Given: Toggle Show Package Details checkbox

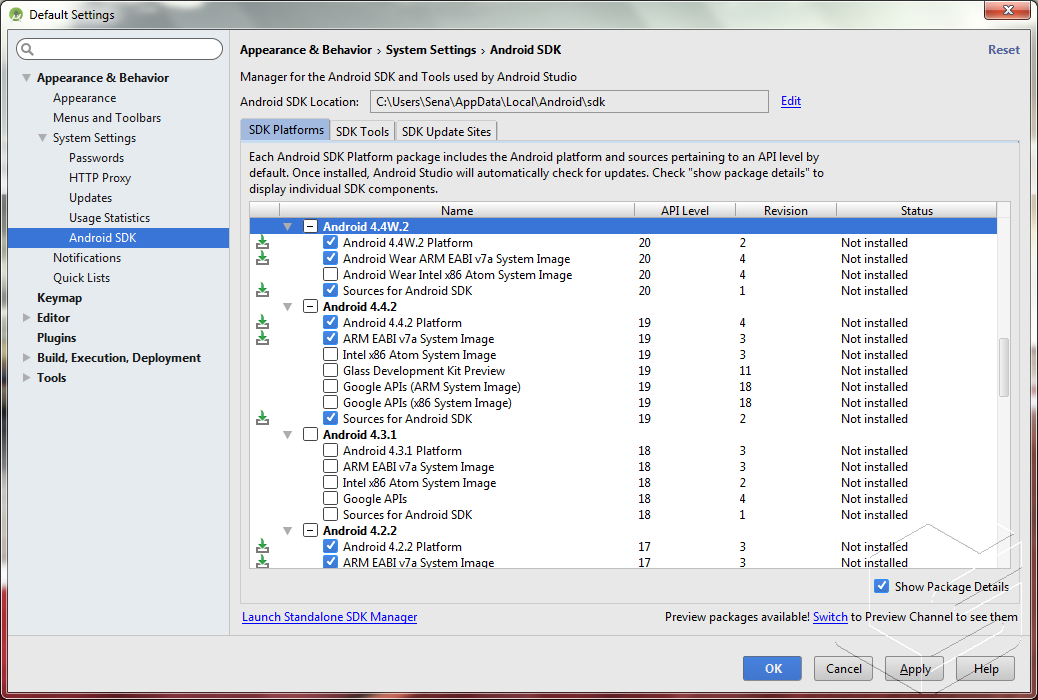Looking at the screenshot, I should point(881,586).
